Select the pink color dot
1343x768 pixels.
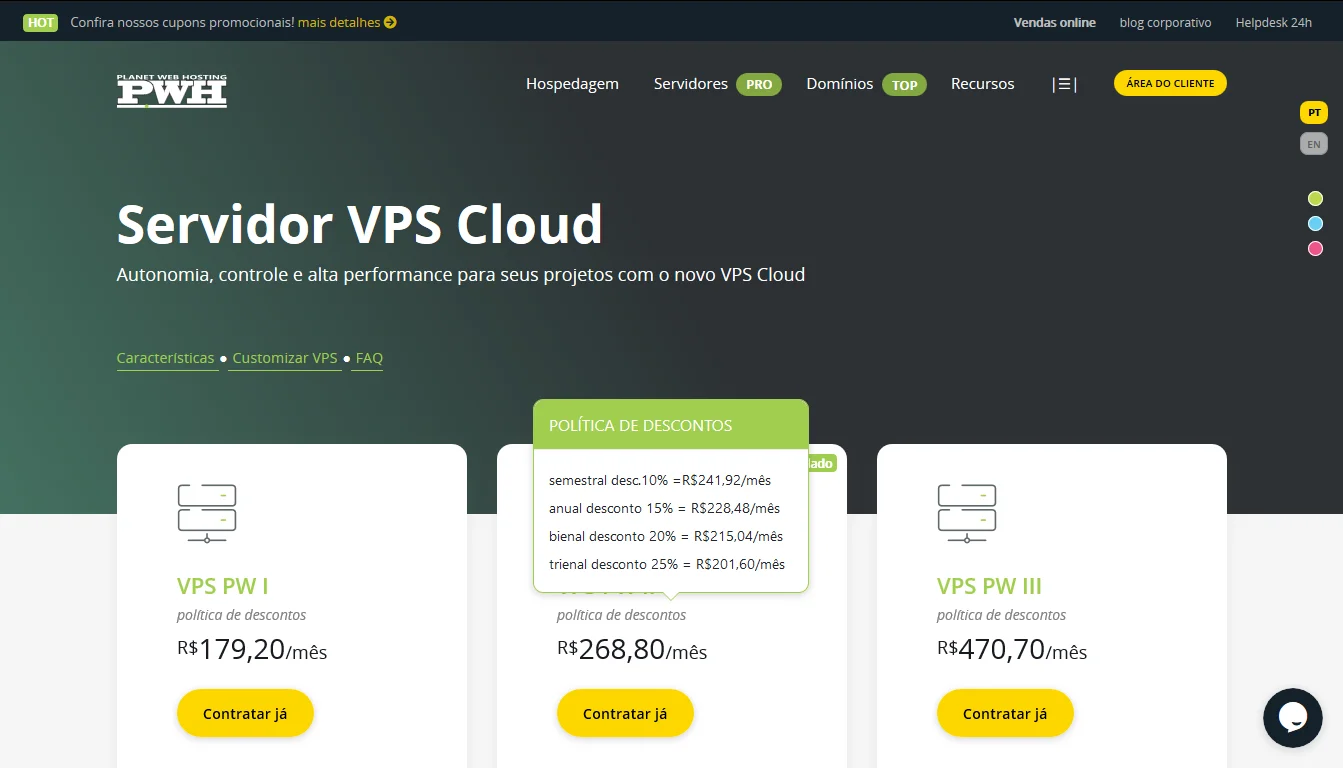coord(1315,248)
